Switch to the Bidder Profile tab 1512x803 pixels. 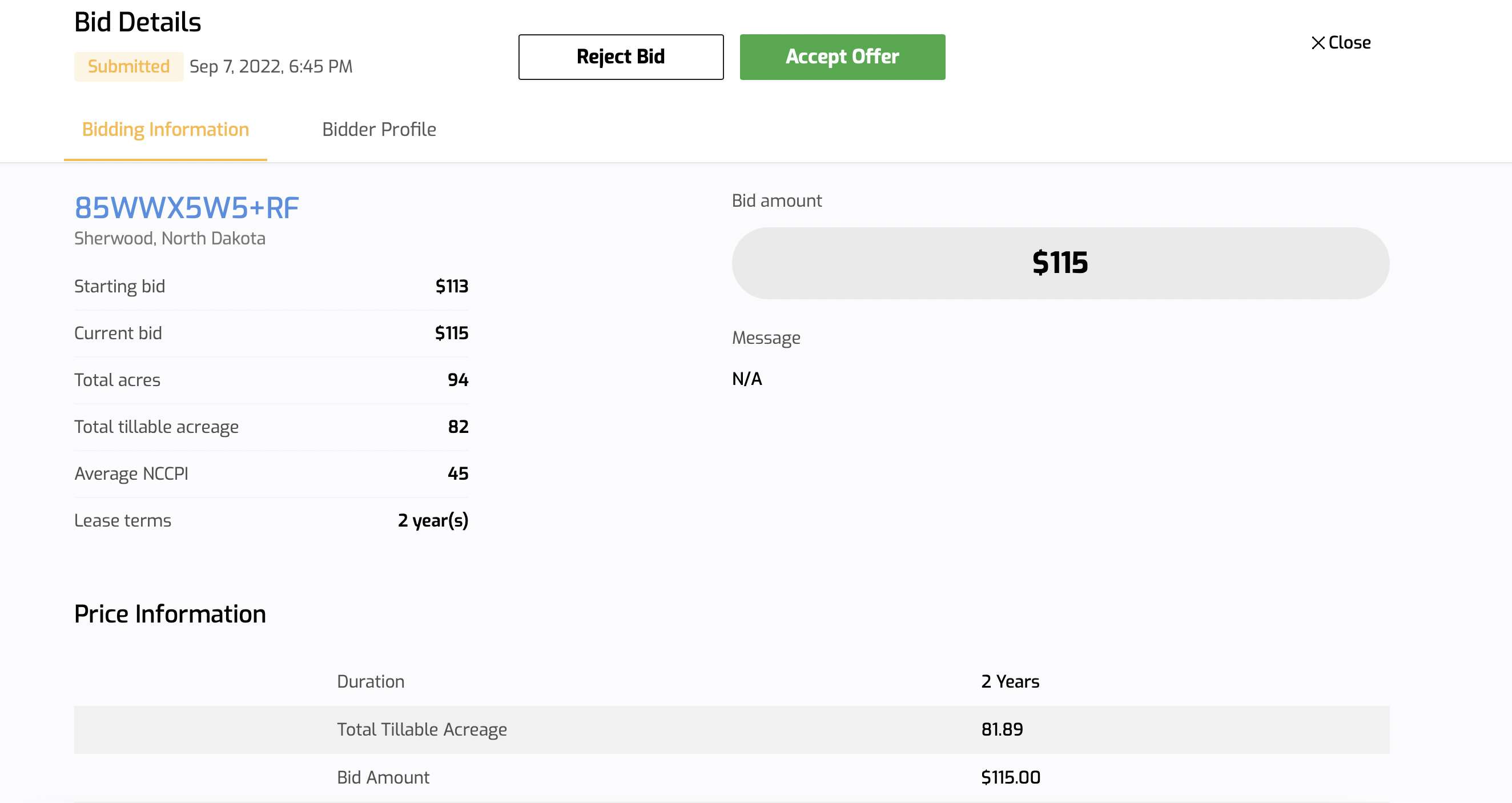(x=379, y=129)
